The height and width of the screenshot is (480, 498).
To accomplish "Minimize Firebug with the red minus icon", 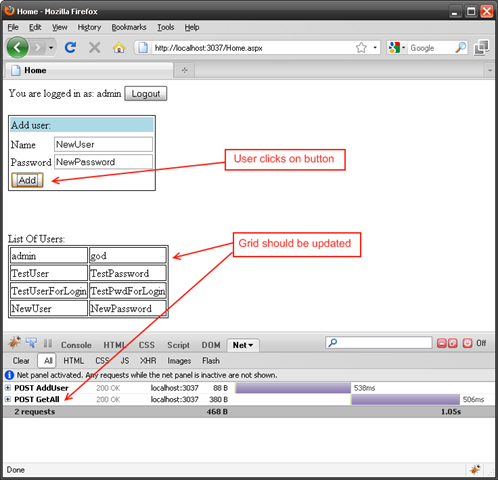I will 442,343.
